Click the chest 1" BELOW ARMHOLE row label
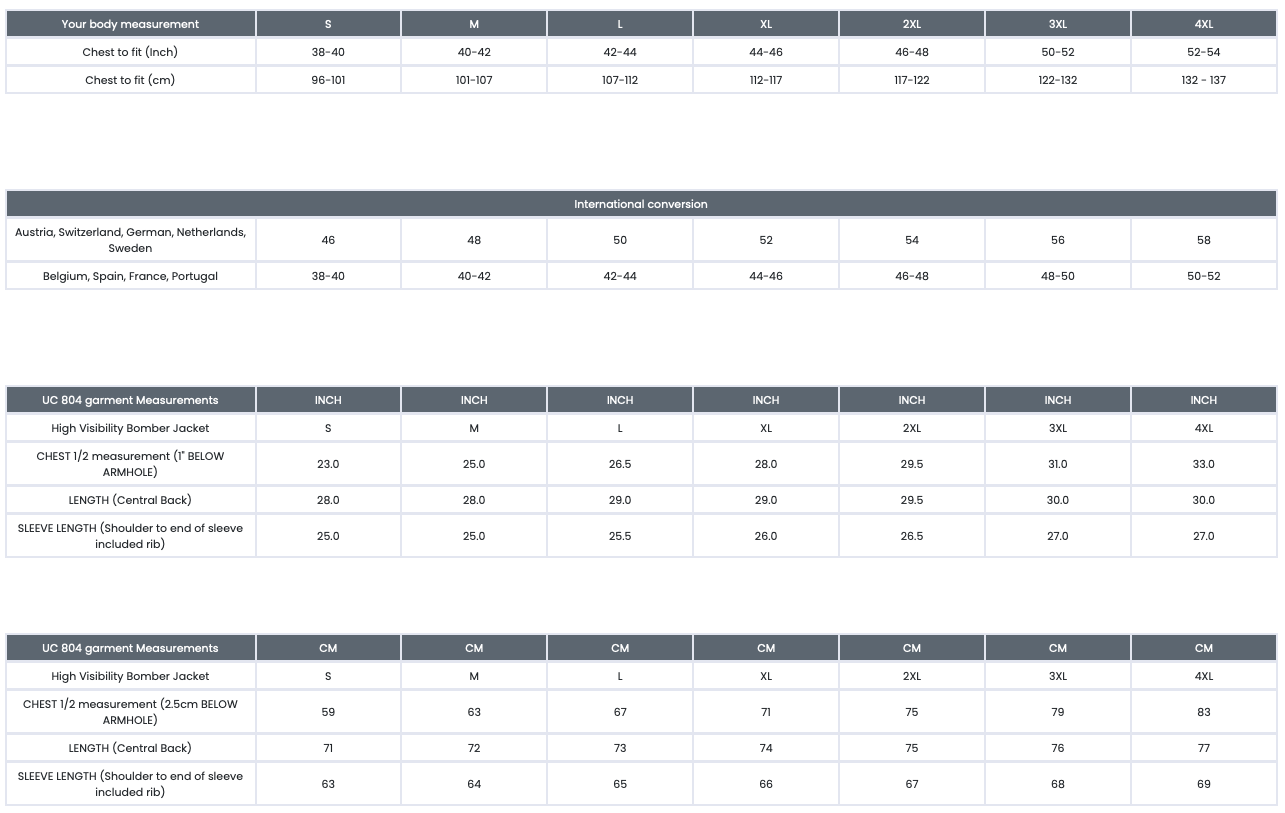1285x813 pixels. pyautogui.click(x=130, y=464)
